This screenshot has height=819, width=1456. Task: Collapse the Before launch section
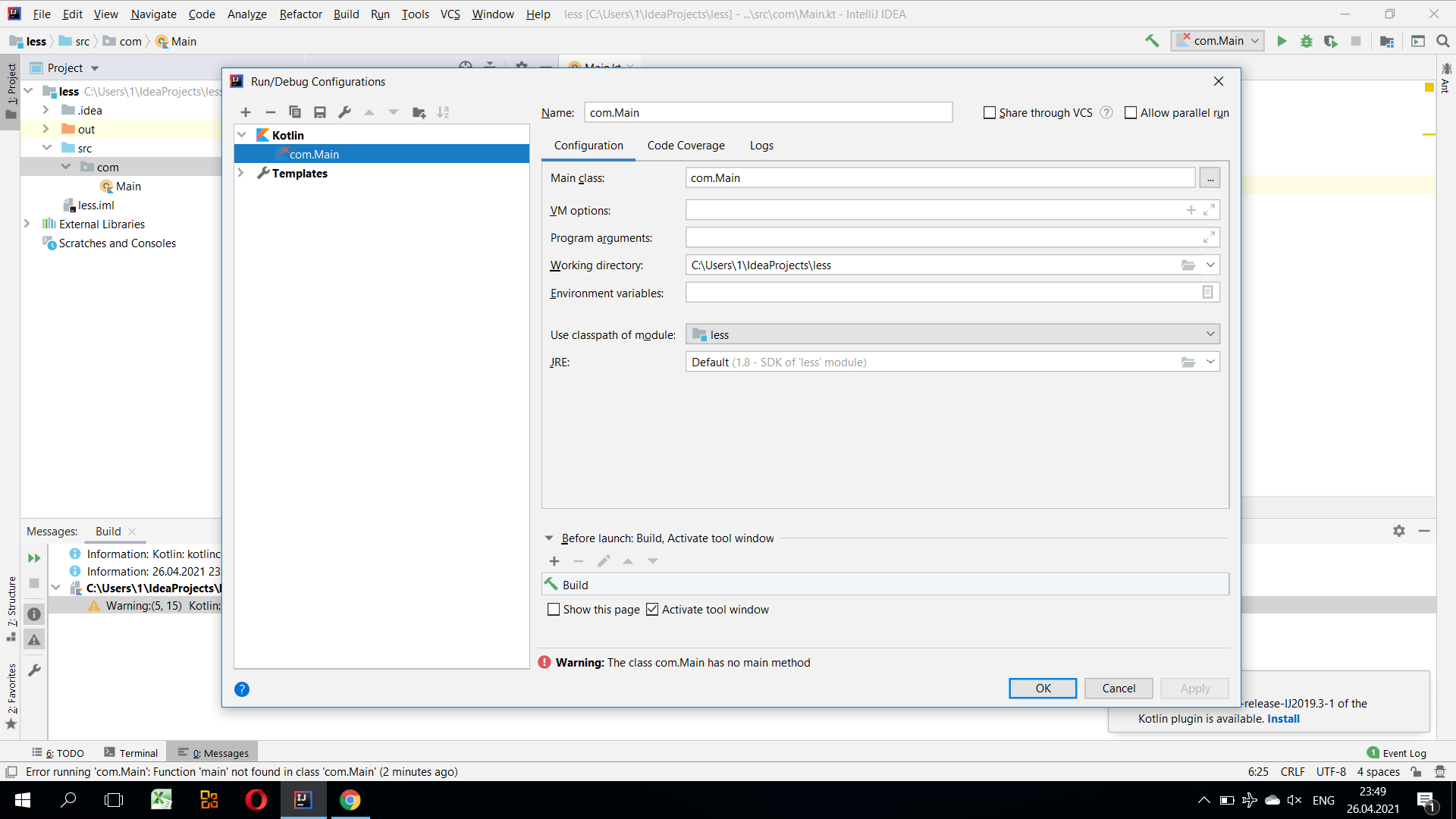click(549, 538)
